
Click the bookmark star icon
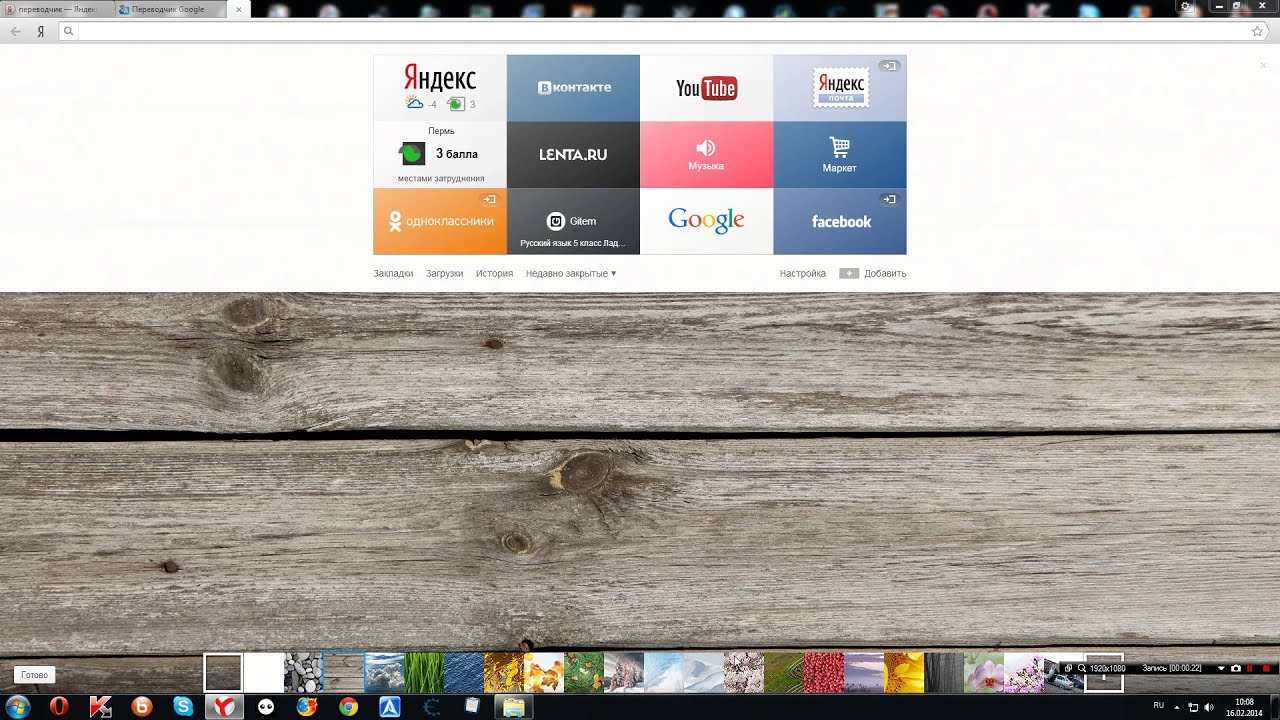pyautogui.click(x=1257, y=31)
